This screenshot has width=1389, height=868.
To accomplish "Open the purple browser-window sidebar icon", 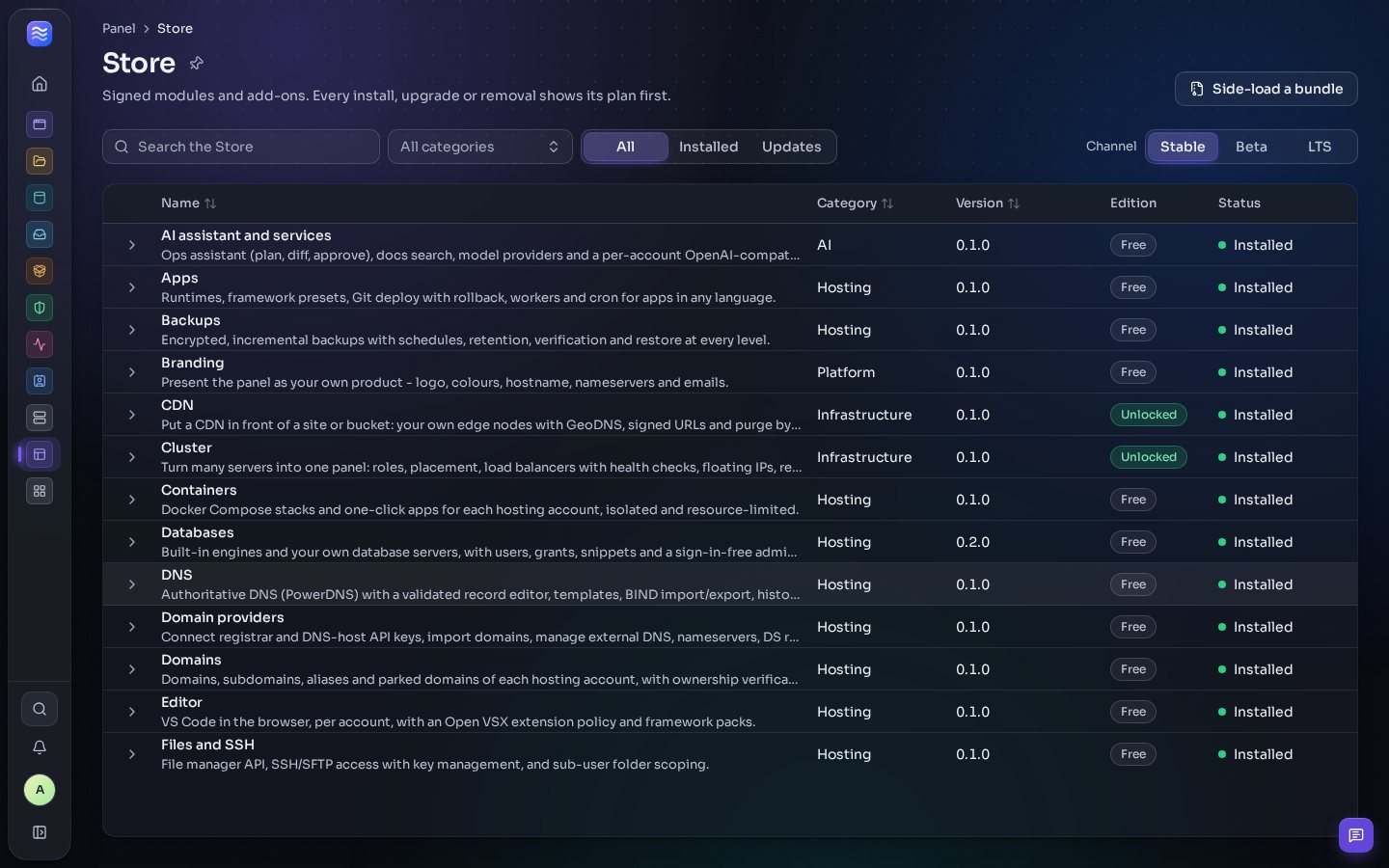I will pyautogui.click(x=40, y=124).
